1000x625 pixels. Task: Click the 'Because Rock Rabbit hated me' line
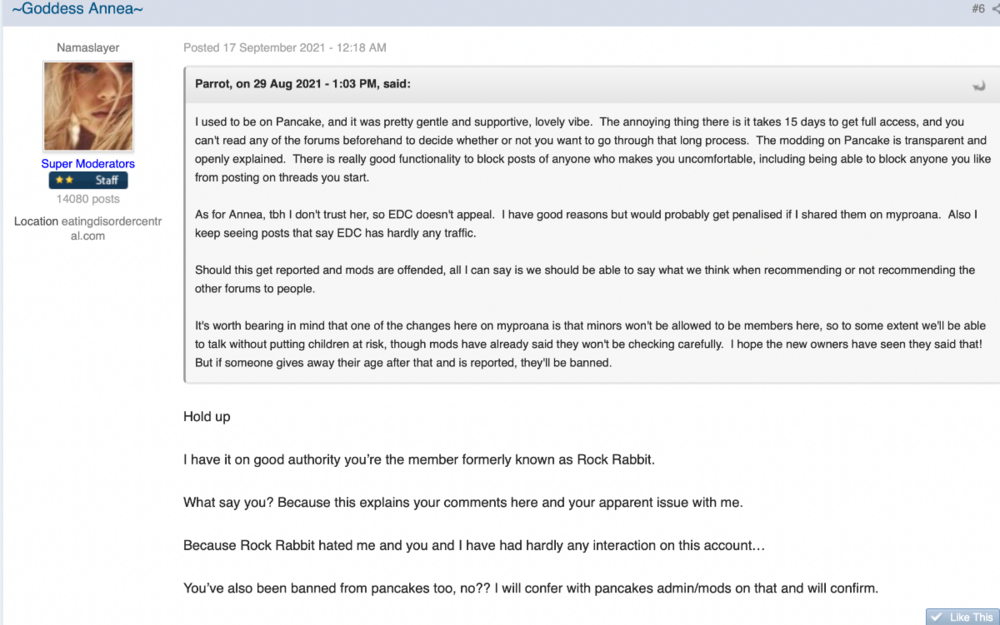click(x=474, y=546)
